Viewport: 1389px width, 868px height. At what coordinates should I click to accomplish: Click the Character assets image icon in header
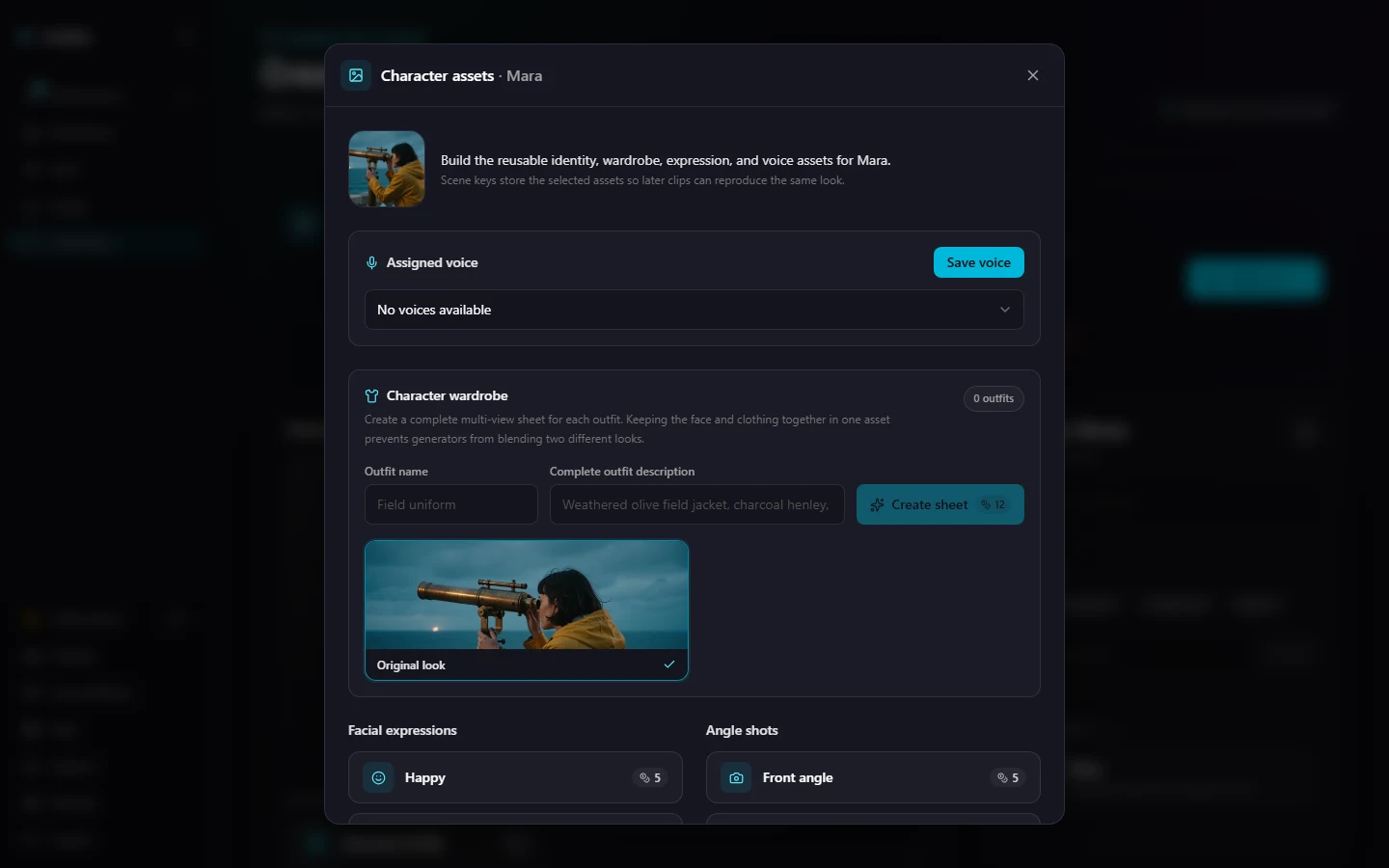click(356, 75)
